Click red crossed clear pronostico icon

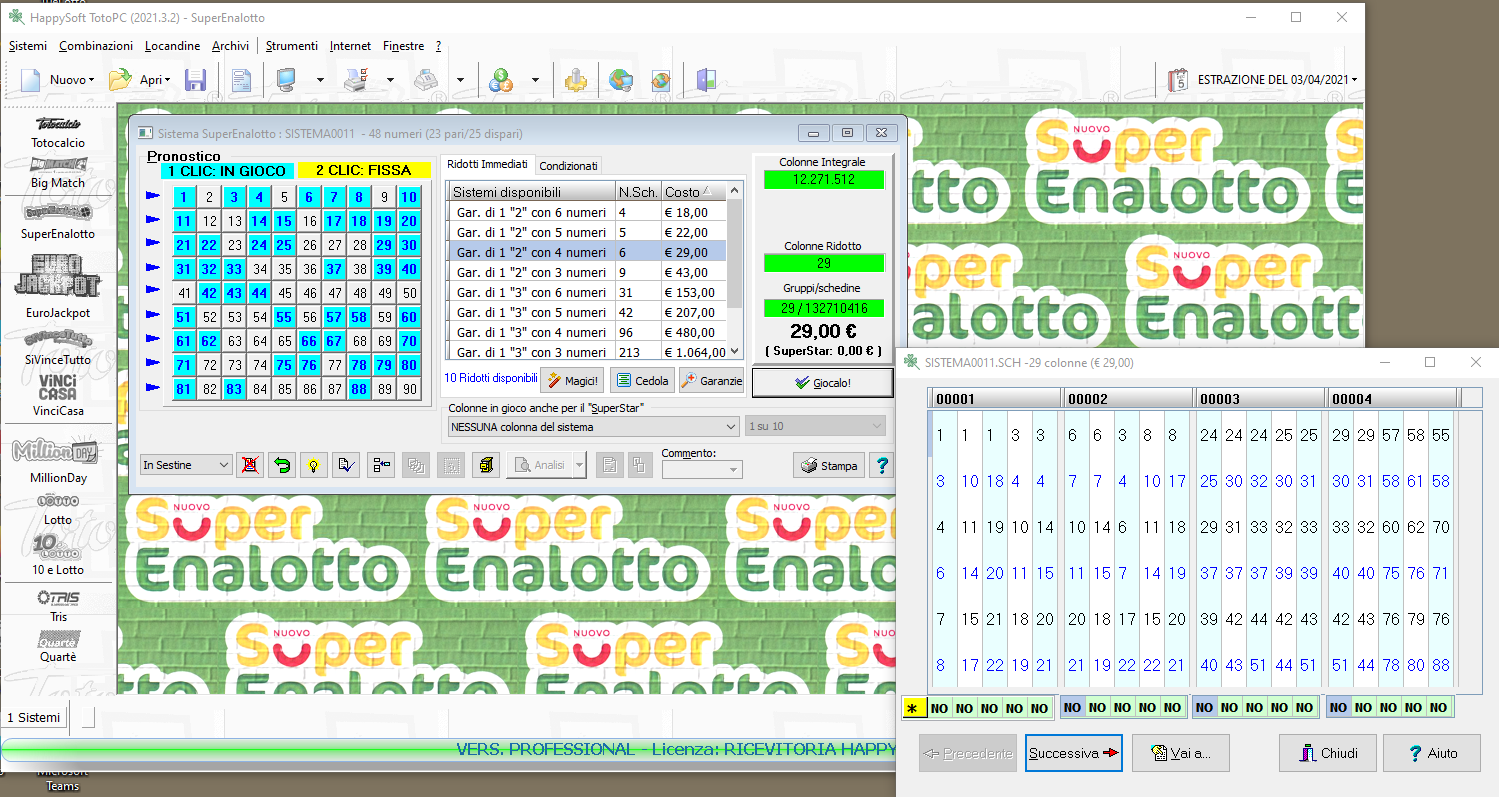(x=250, y=465)
